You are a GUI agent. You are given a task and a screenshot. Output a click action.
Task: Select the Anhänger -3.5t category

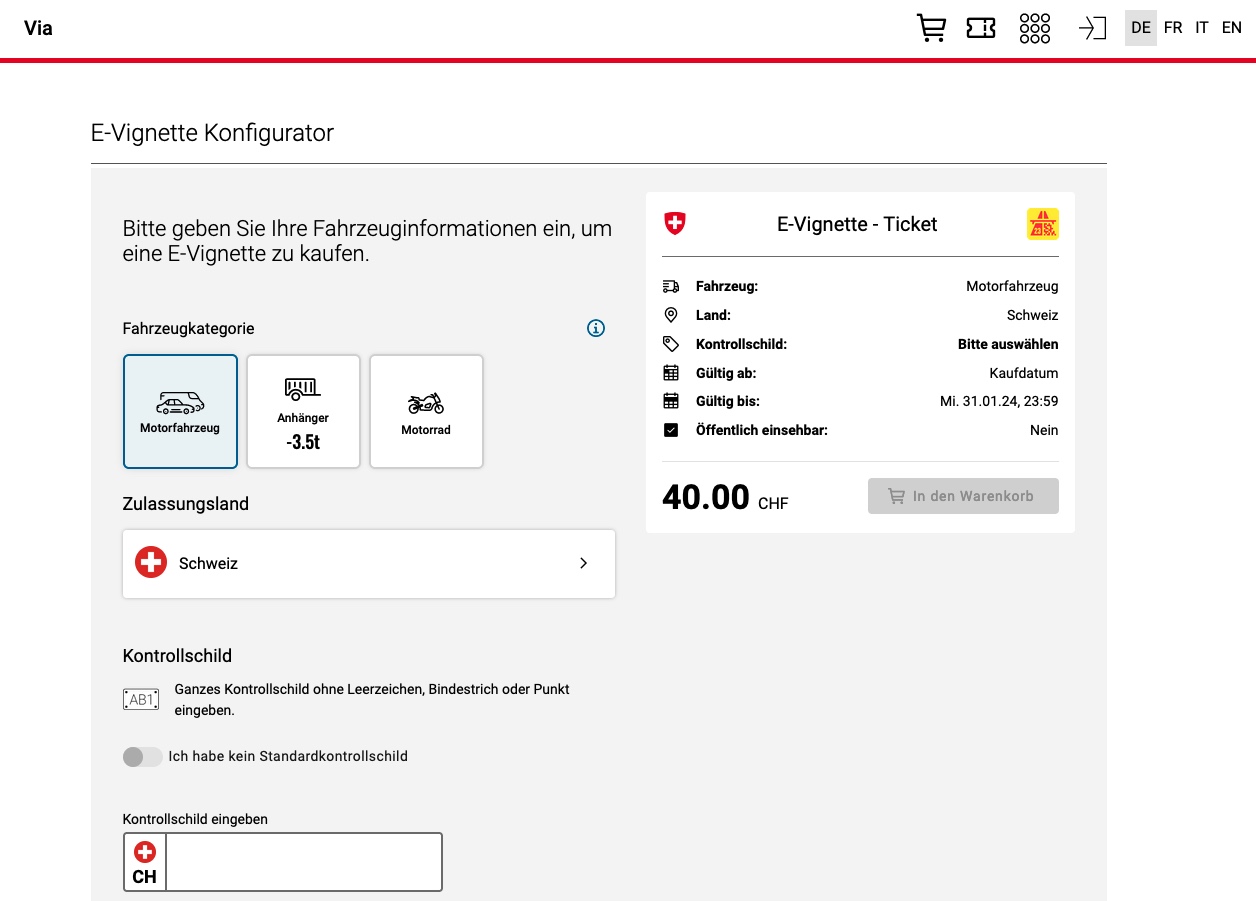point(303,411)
